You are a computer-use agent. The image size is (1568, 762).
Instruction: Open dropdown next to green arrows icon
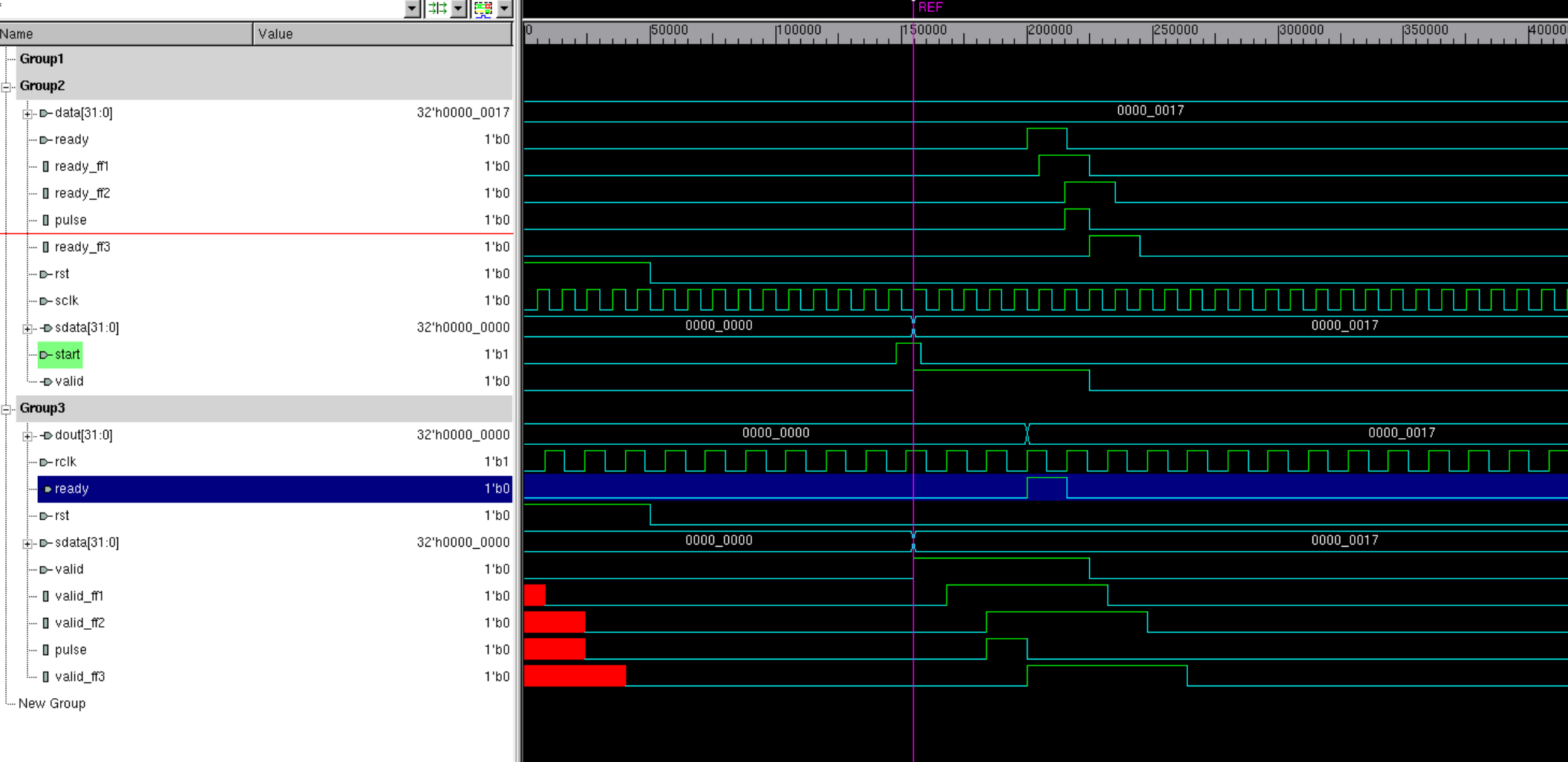pyautogui.click(x=458, y=8)
